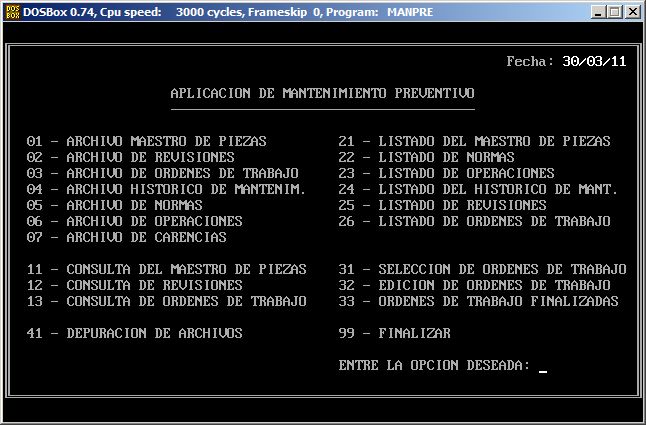Select option 01 Archivo Maestro de Piezas

pyautogui.click(x=146, y=142)
